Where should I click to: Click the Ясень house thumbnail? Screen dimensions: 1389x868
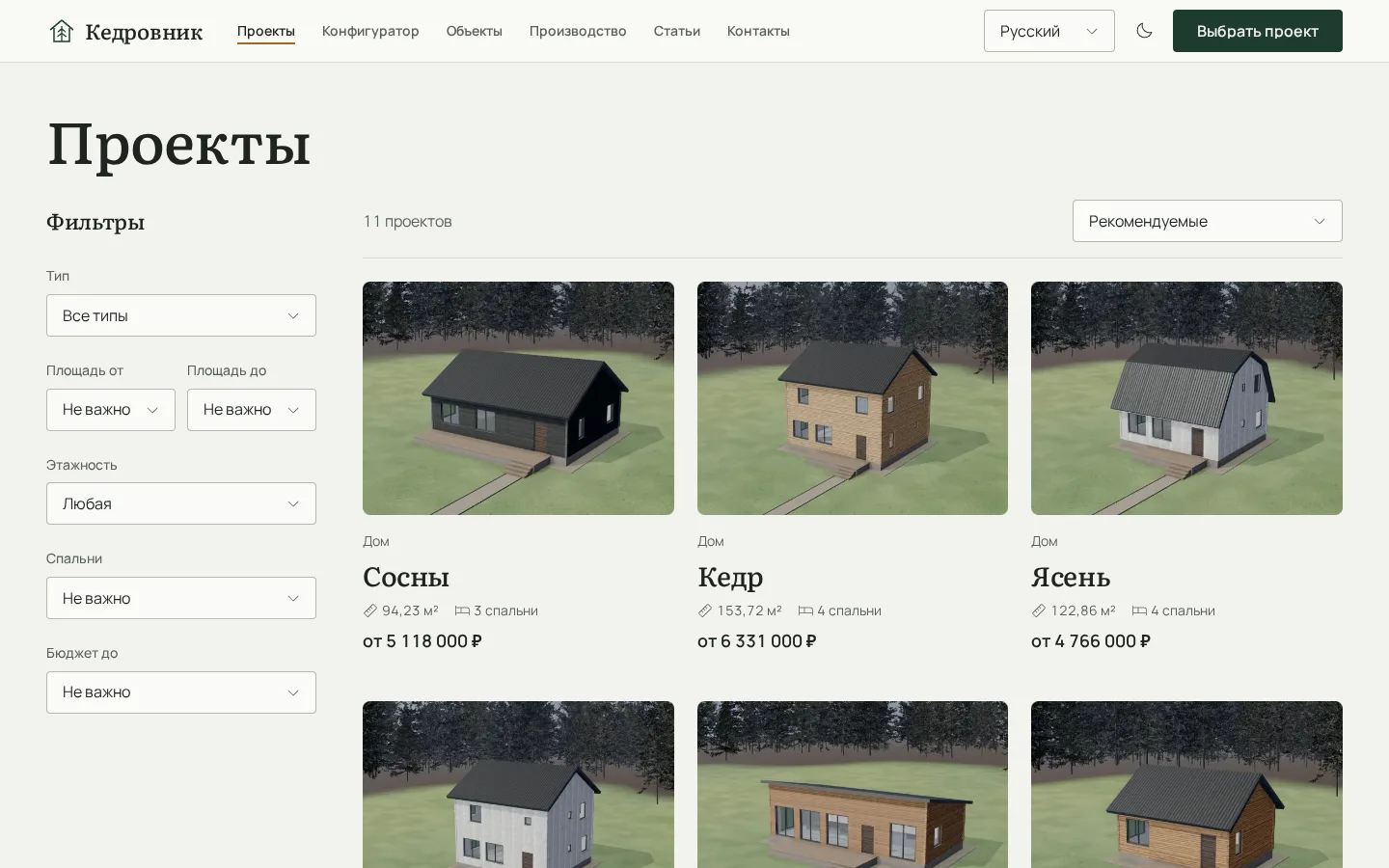[1186, 398]
